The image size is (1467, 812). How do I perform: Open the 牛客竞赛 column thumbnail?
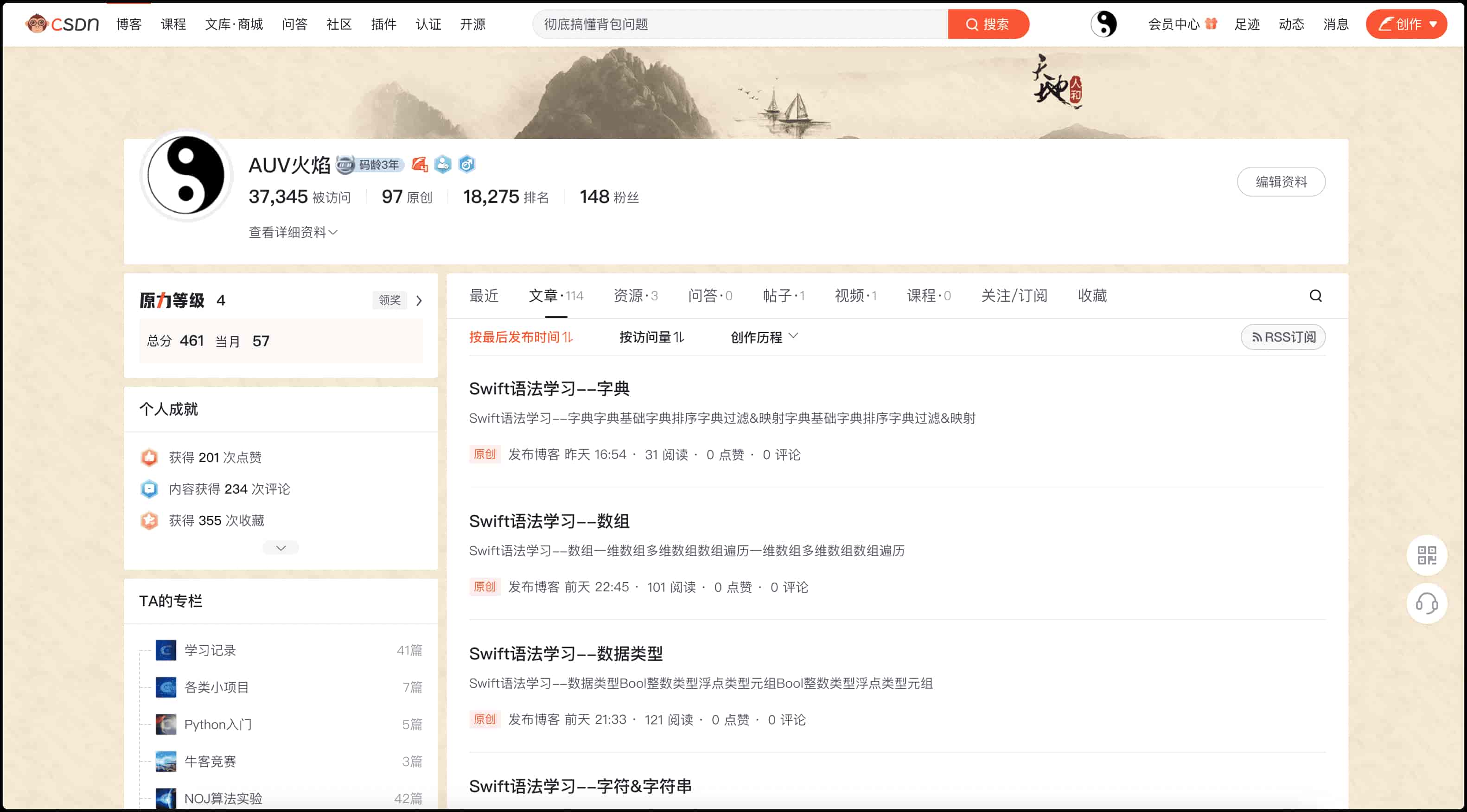click(166, 761)
